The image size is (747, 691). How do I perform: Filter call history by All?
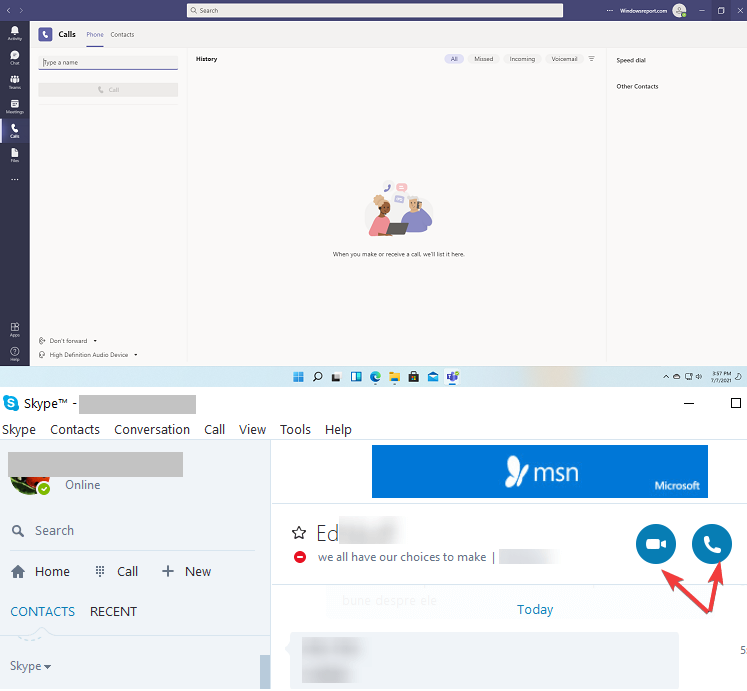(454, 59)
